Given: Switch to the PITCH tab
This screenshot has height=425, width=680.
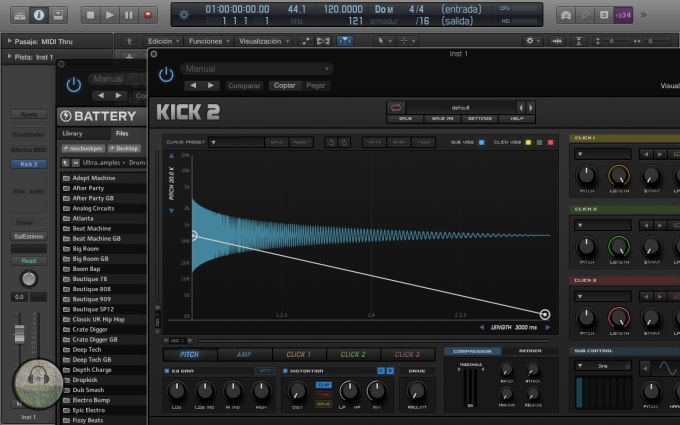Looking at the screenshot, I should coord(190,354).
